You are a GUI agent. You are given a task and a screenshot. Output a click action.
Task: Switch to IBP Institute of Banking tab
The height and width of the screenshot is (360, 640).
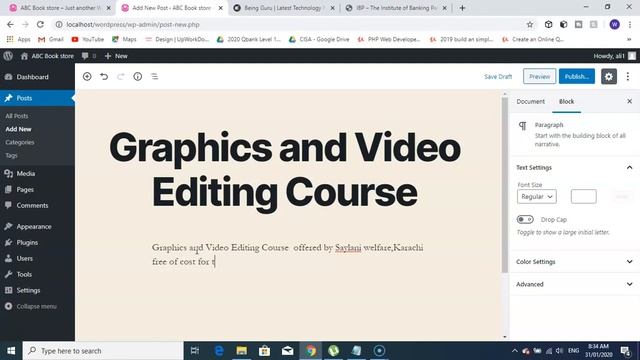point(396,8)
